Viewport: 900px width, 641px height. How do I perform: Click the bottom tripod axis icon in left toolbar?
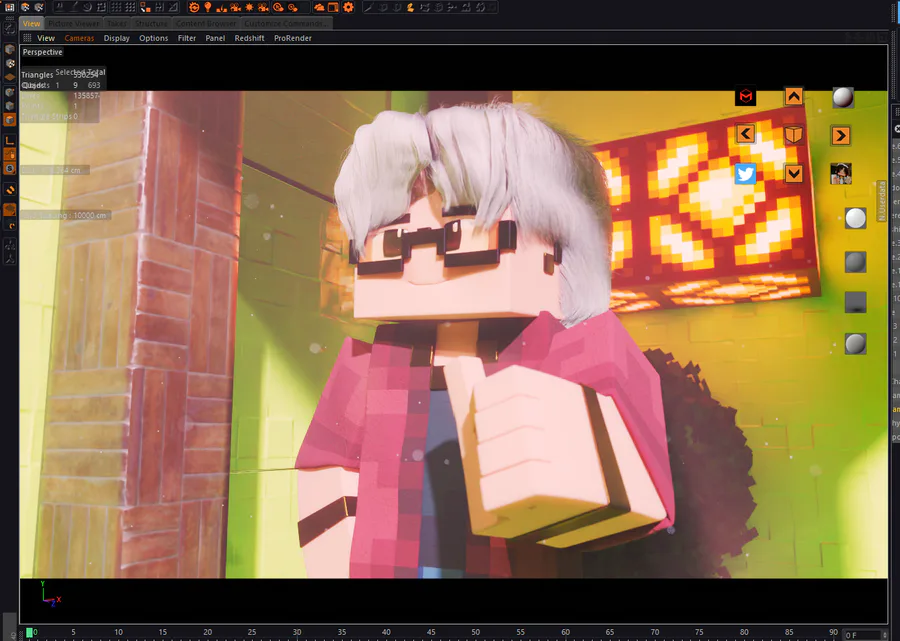coord(10,259)
